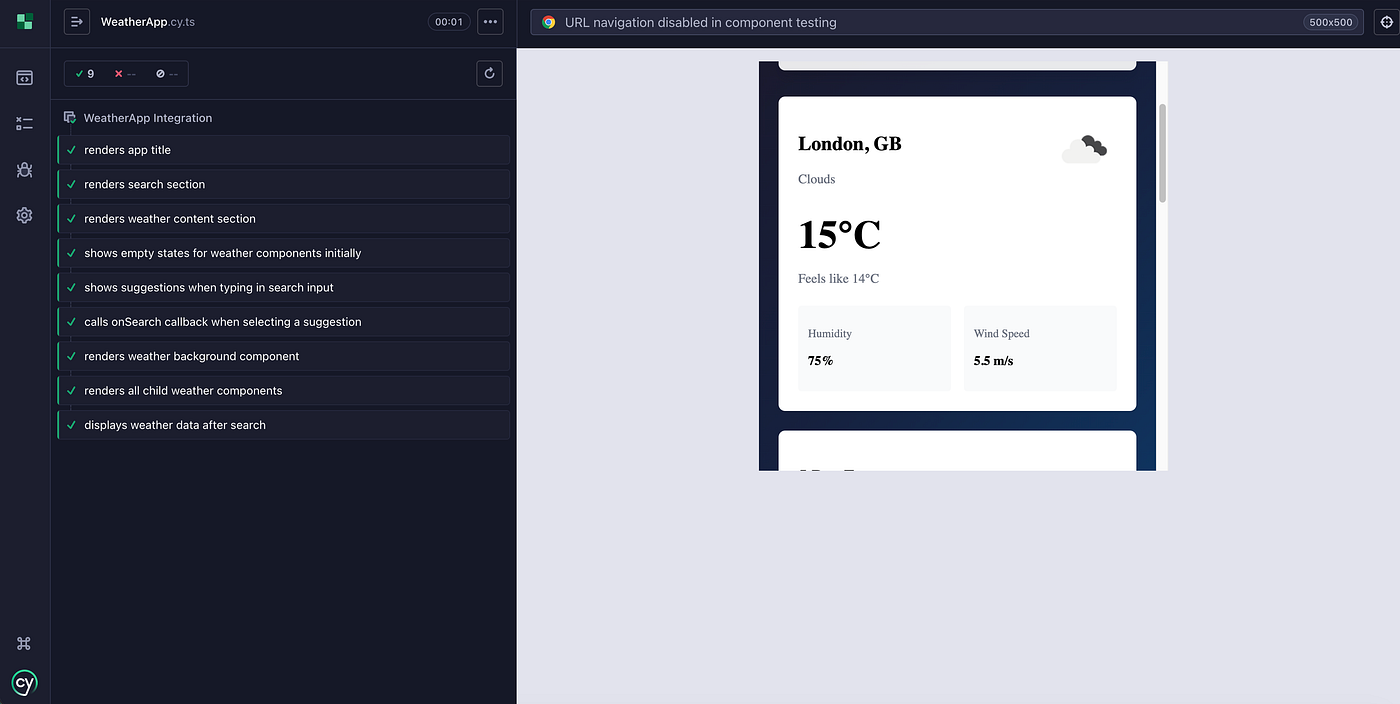Click the Wind Speed 5.5 m/s tile

[1040, 348]
